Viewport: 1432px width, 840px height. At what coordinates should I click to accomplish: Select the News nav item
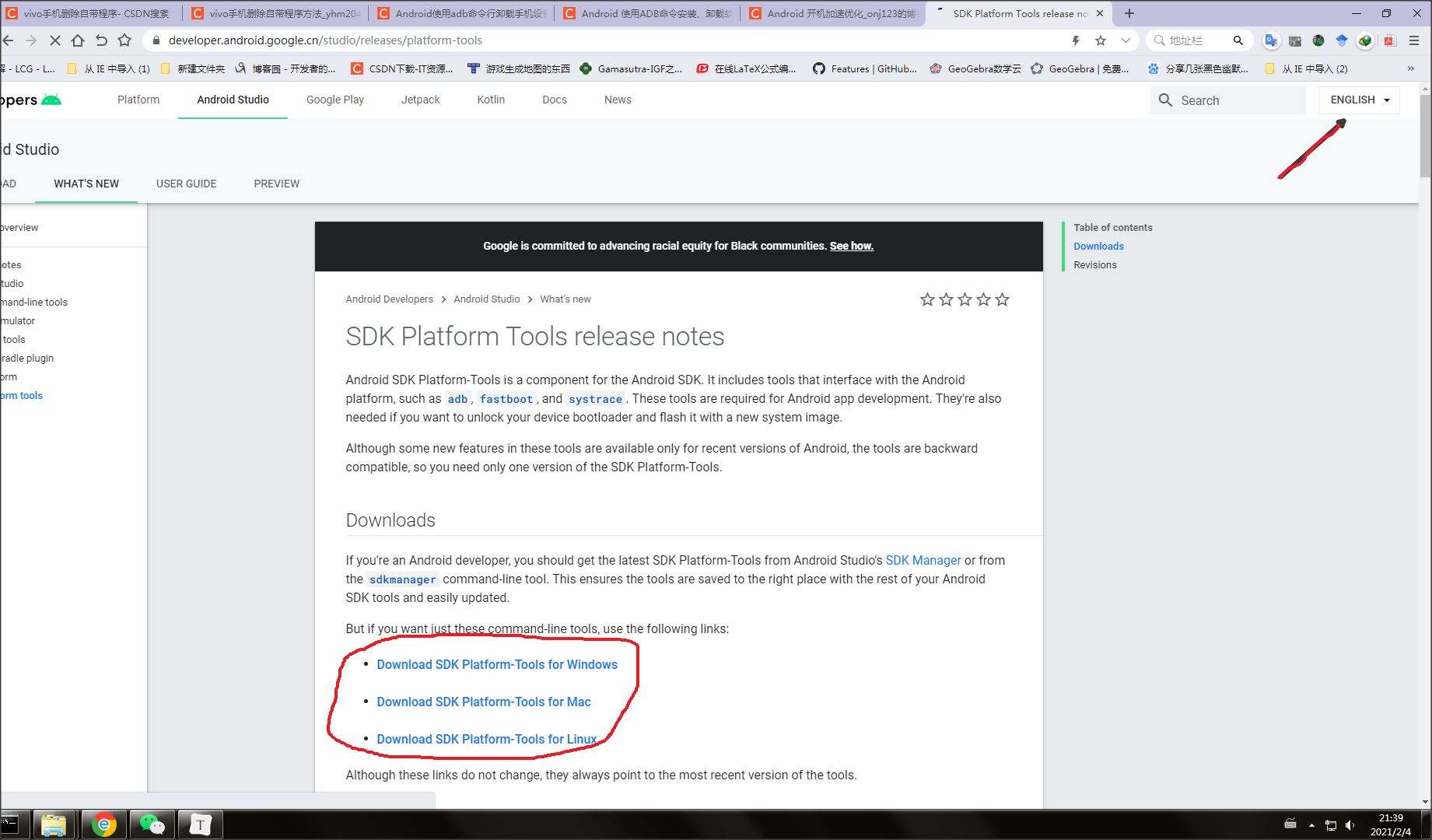click(618, 100)
